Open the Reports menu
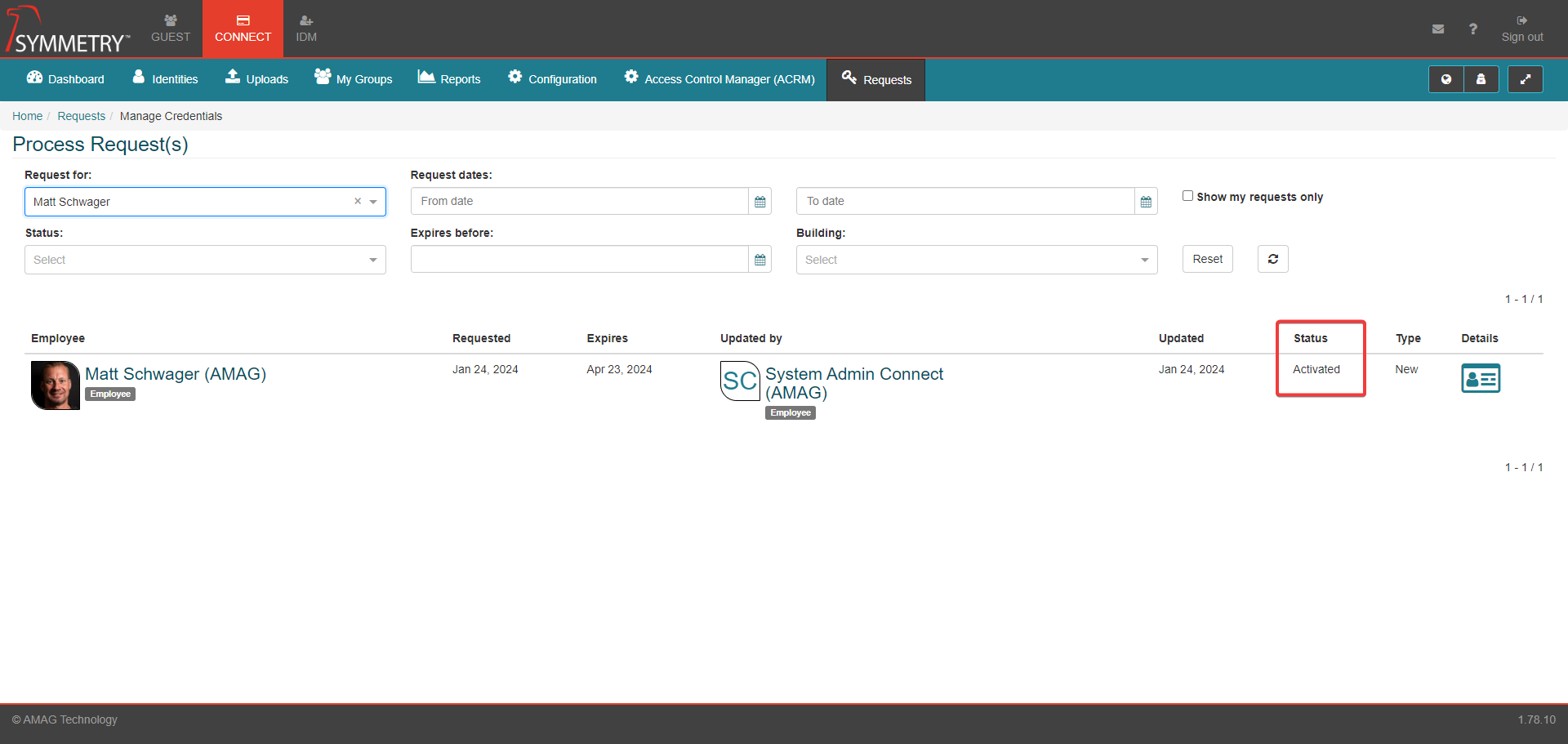Screen dimensions: 1568x744 pos(449,79)
